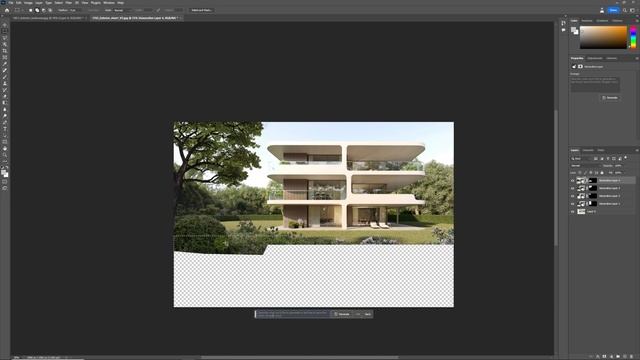640x360 pixels.
Task: Click the Select and Mask button
Action: 202,10
